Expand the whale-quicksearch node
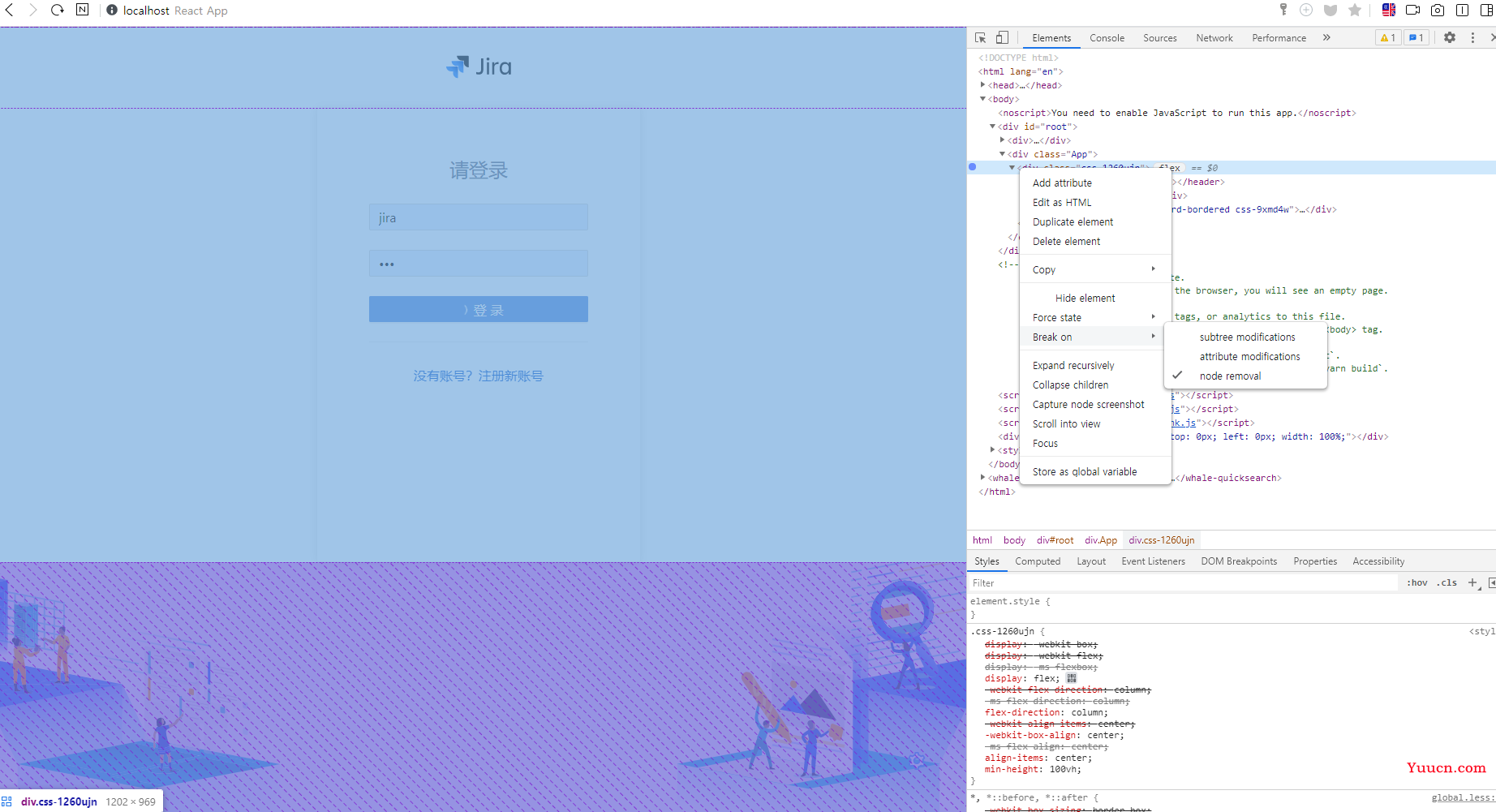This screenshot has width=1496, height=812. pyautogui.click(x=982, y=478)
